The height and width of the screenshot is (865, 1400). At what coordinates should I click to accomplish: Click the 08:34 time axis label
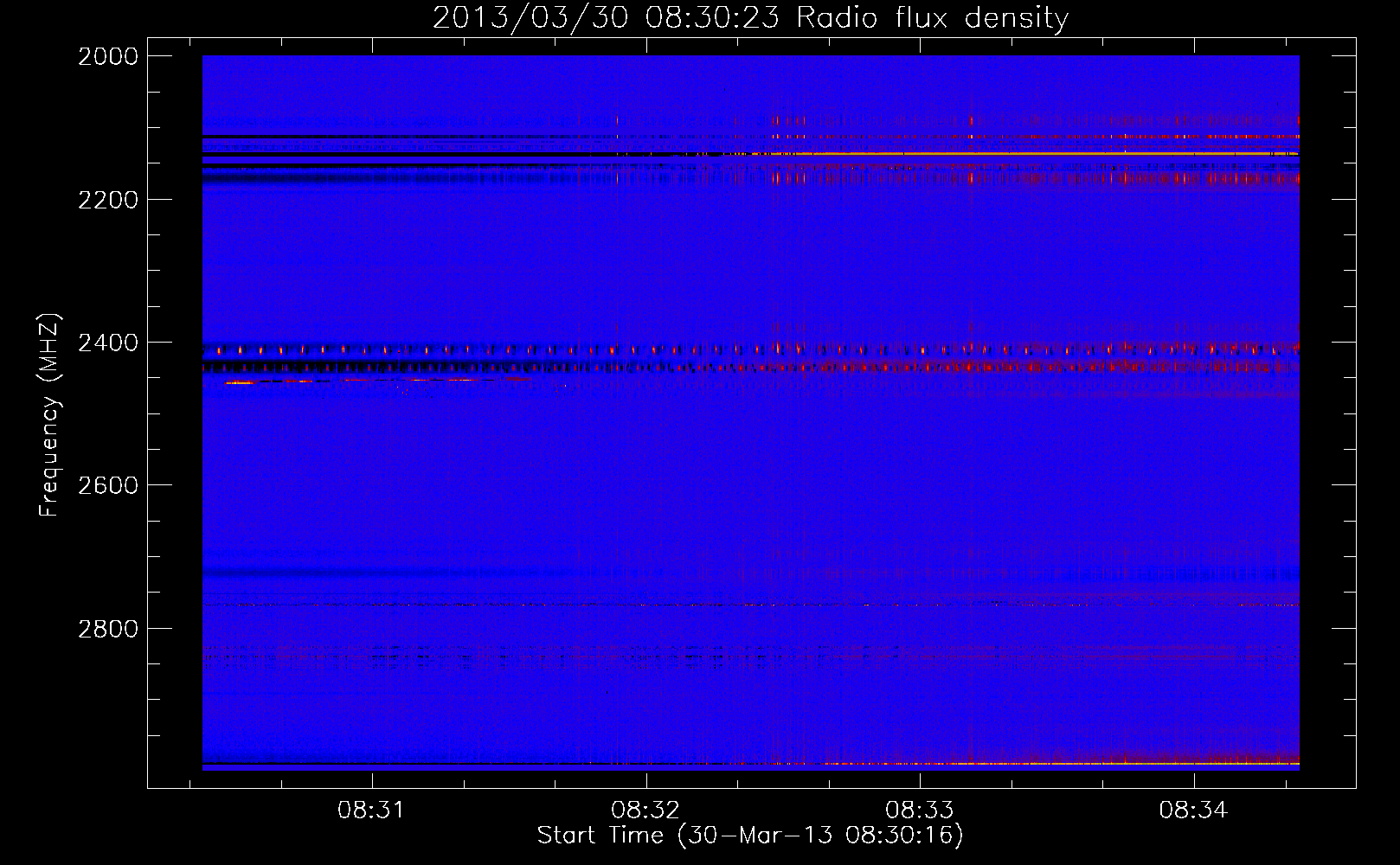pos(1194,811)
